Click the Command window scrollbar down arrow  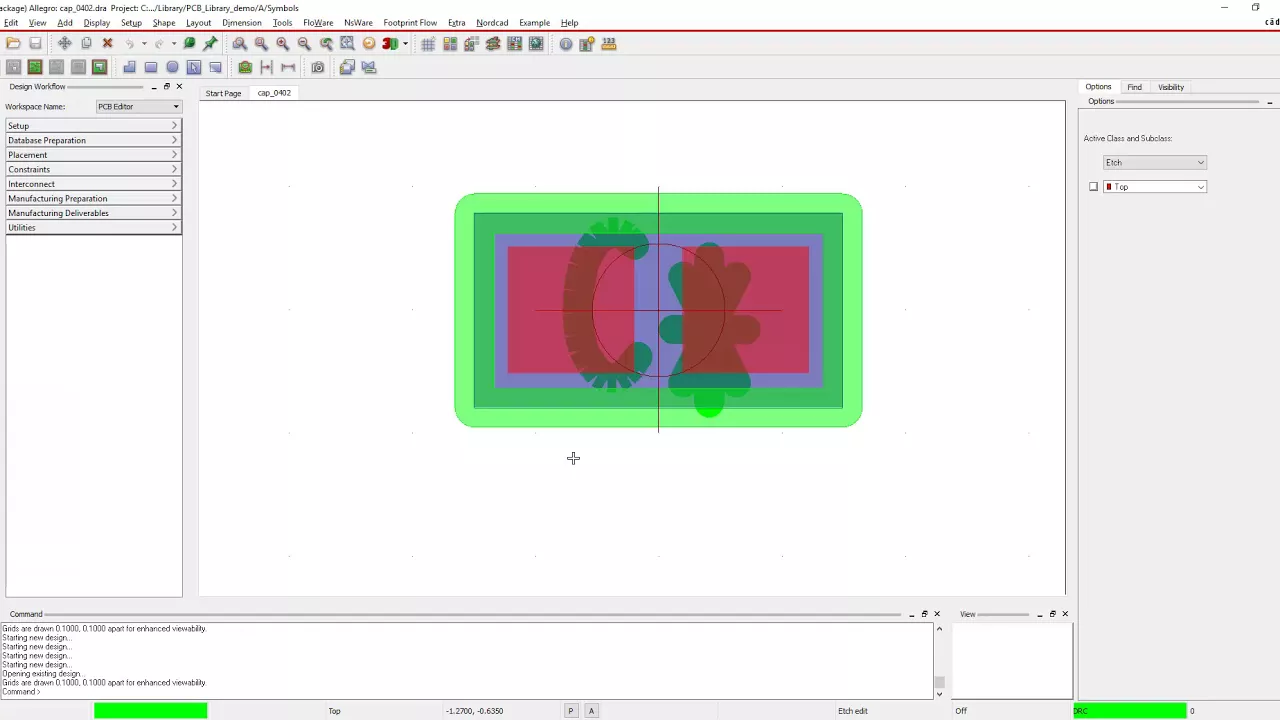939,693
